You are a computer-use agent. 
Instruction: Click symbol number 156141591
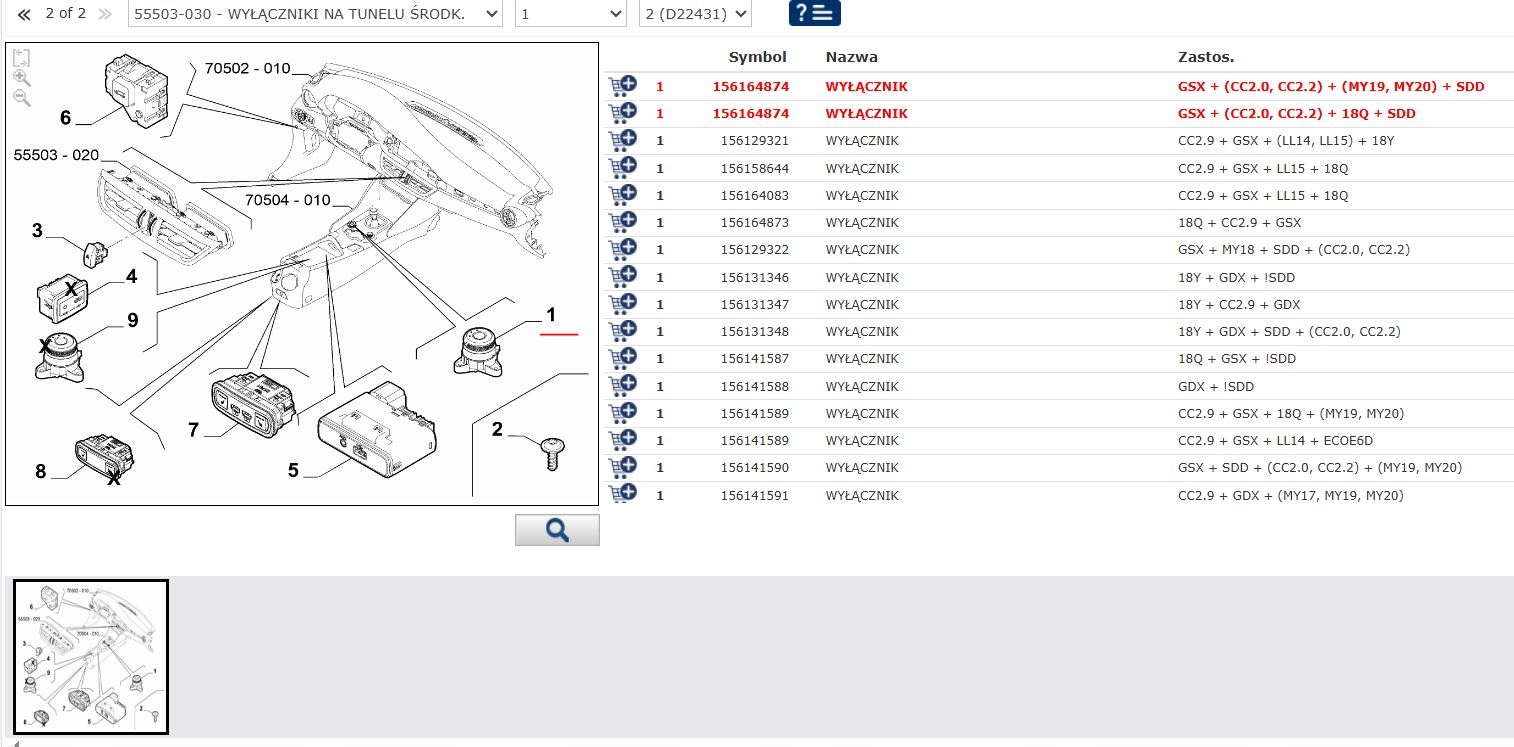pyautogui.click(x=754, y=495)
